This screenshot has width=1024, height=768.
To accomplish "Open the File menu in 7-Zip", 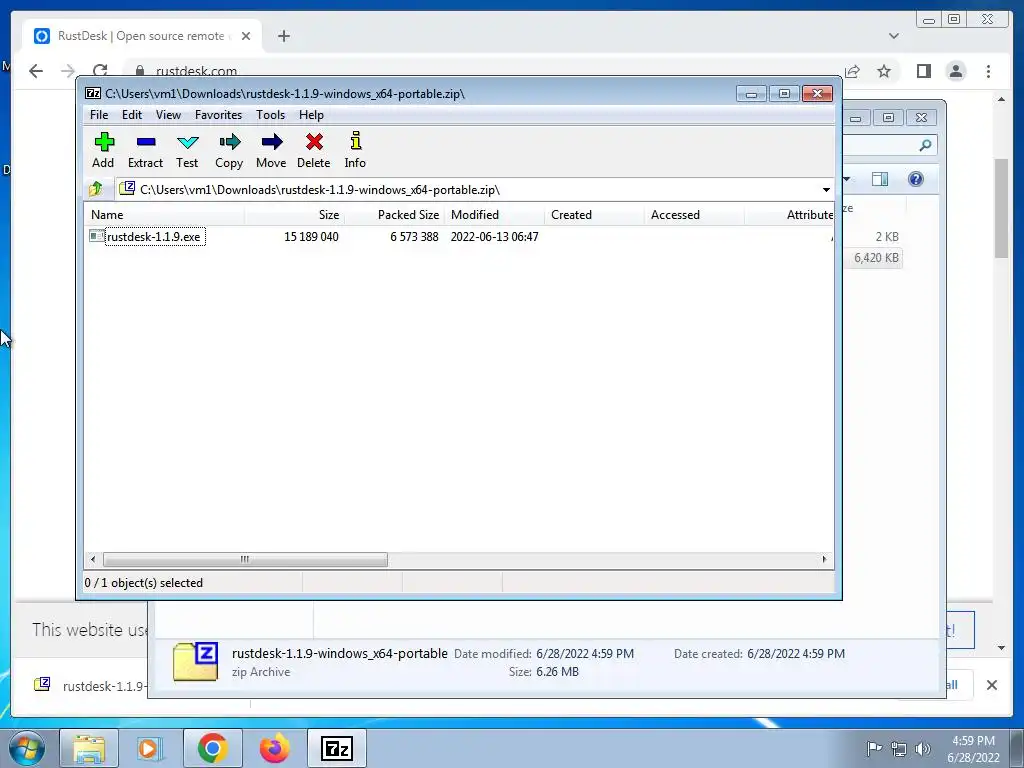I will (x=99, y=115).
